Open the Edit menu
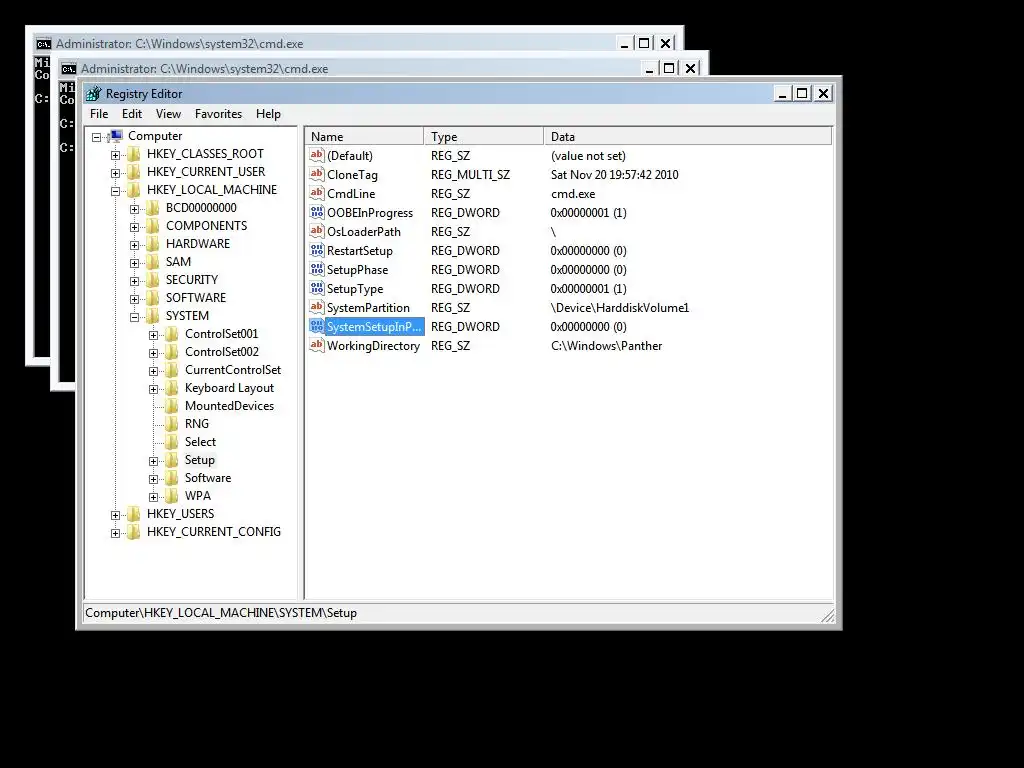The height and width of the screenshot is (768, 1024). [x=132, y=114]
